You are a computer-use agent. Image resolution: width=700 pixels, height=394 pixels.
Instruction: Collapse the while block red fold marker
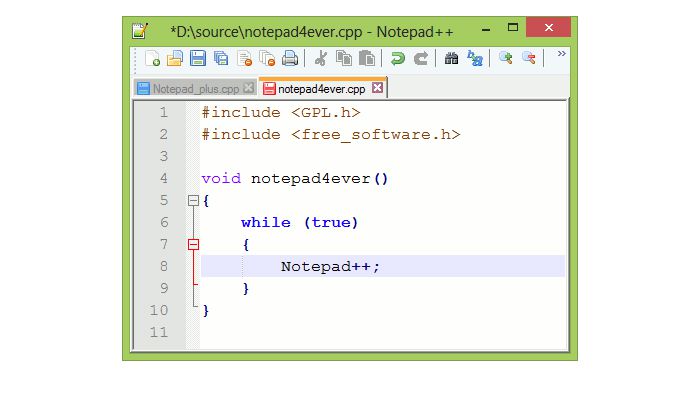pos(193,244)
